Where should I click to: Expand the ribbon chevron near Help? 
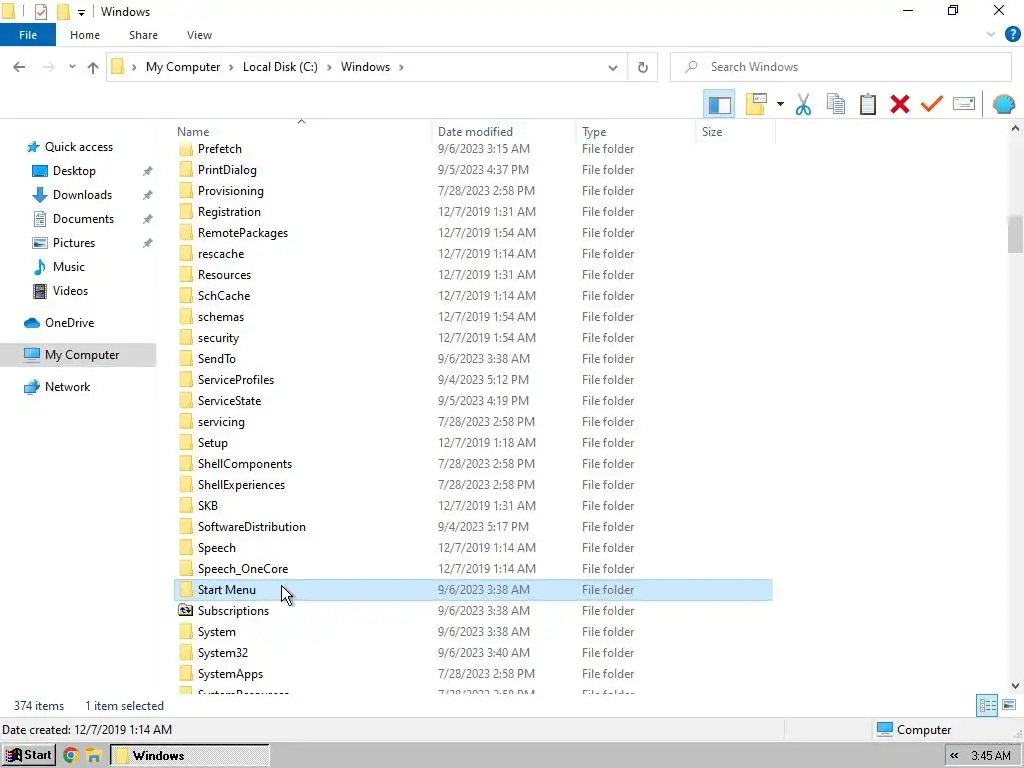point(991,35)
